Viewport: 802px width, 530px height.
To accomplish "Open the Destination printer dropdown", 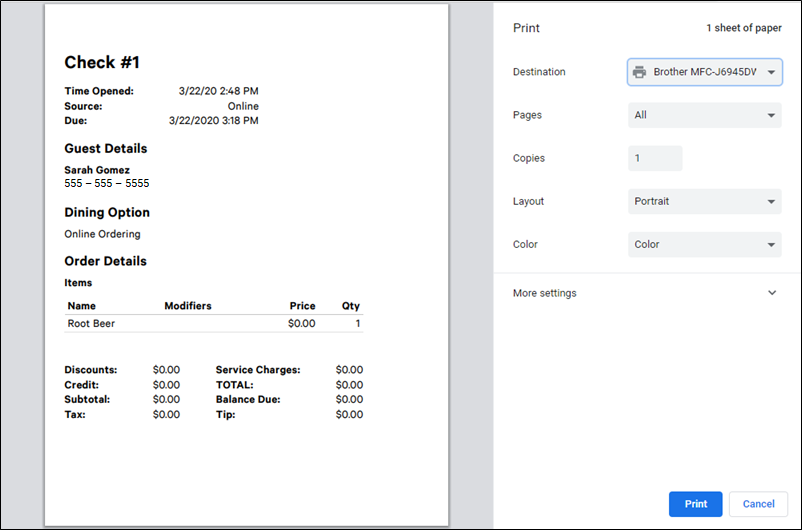I will tap(704, 72).
